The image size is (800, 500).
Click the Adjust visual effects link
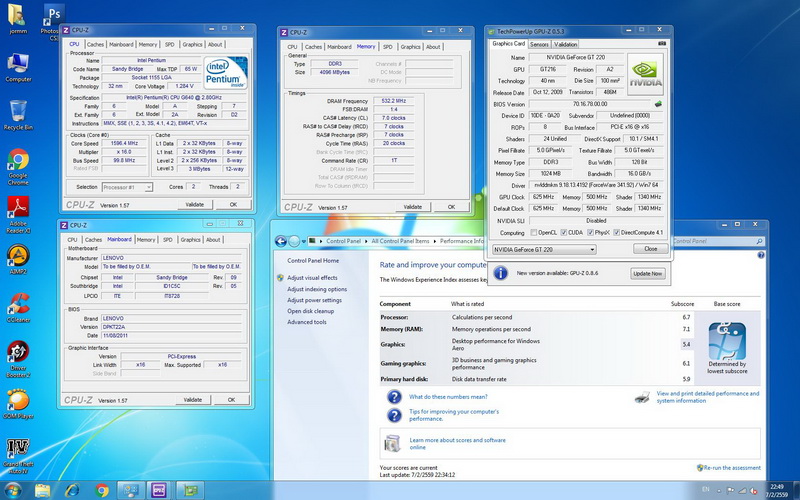312,277
